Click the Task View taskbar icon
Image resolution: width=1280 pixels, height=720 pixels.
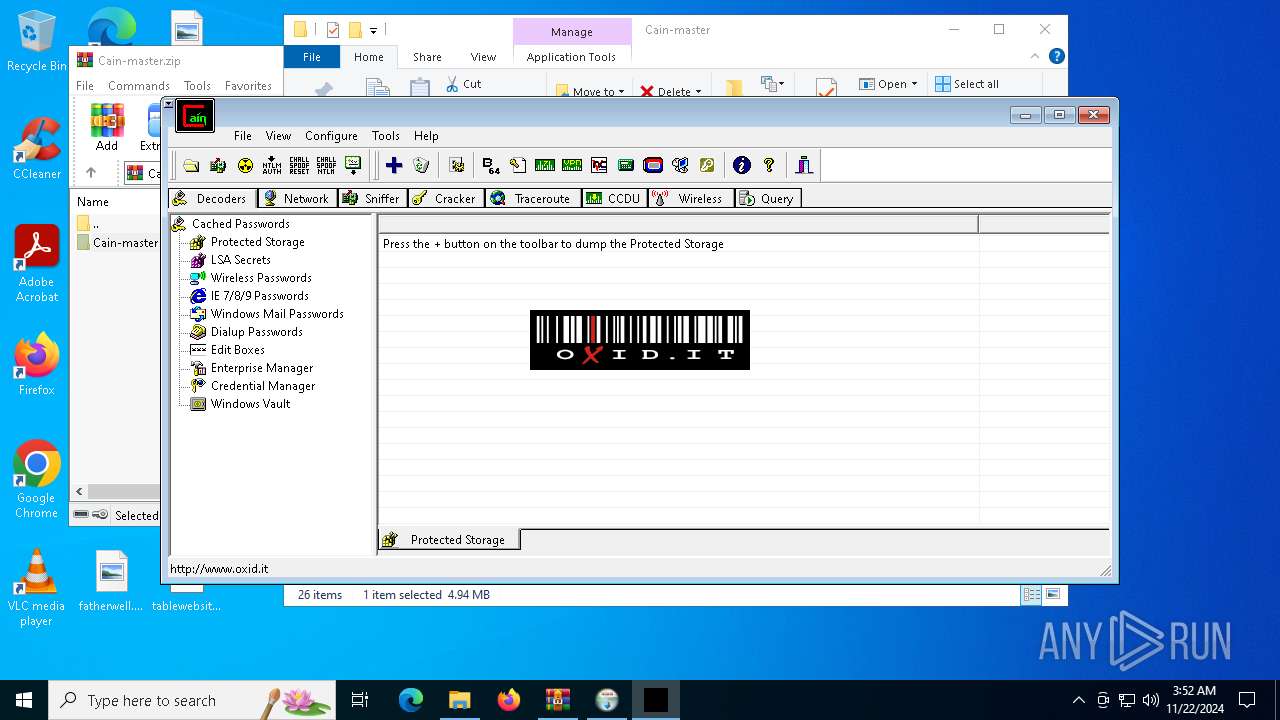click(x=360, y=700)
